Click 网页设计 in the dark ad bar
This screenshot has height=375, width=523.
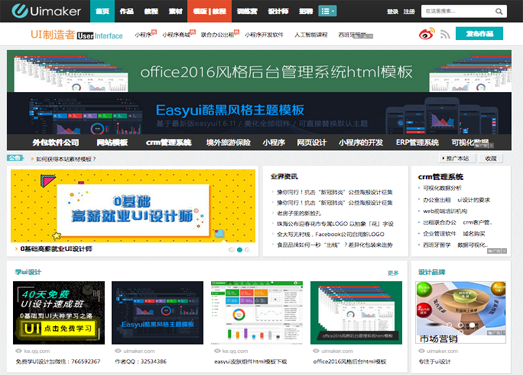[312, 142]
